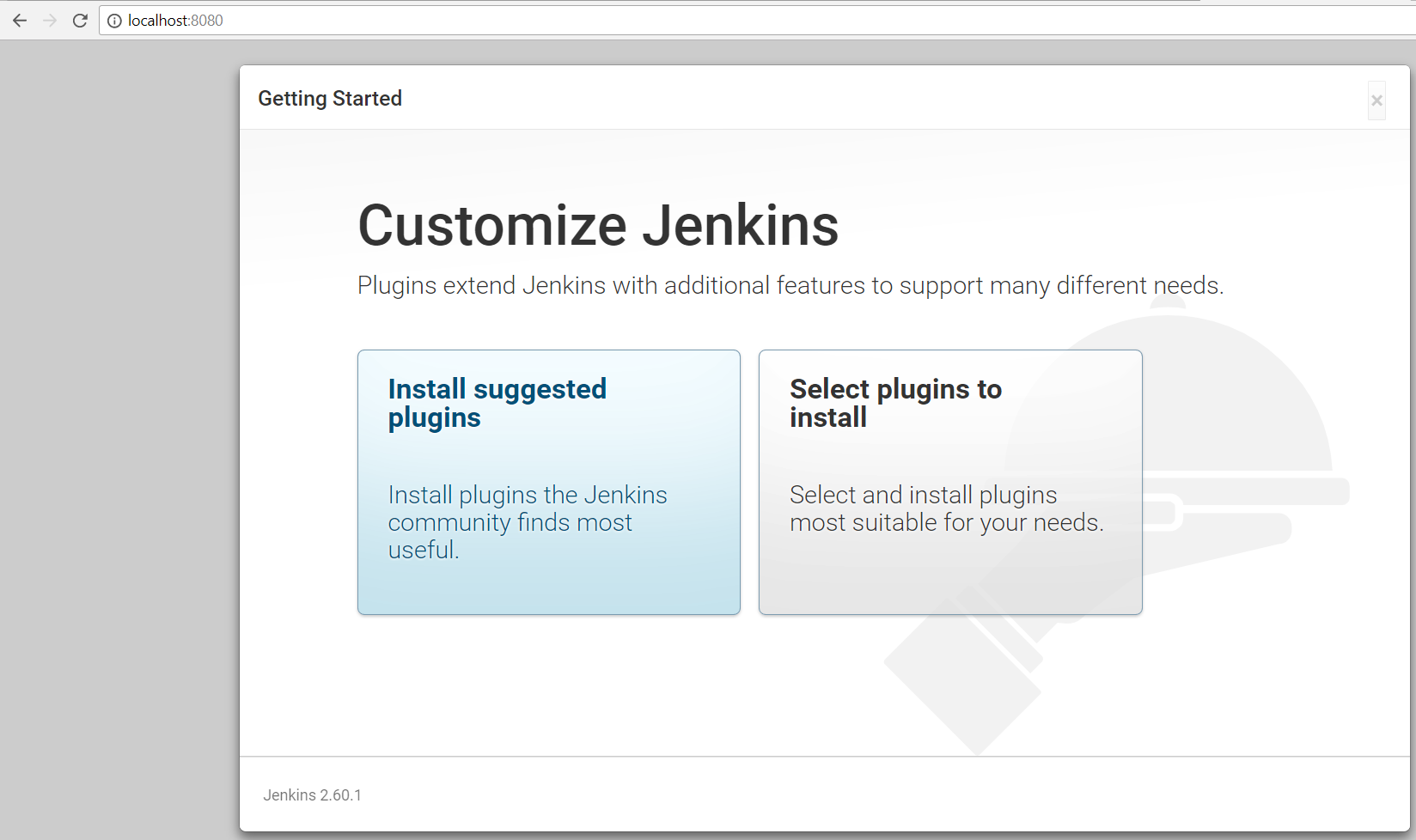This screenshot has width=1416, height=840.
Task: Click 'Select and install plugins' description text
Action: click(x=947, y=508)
